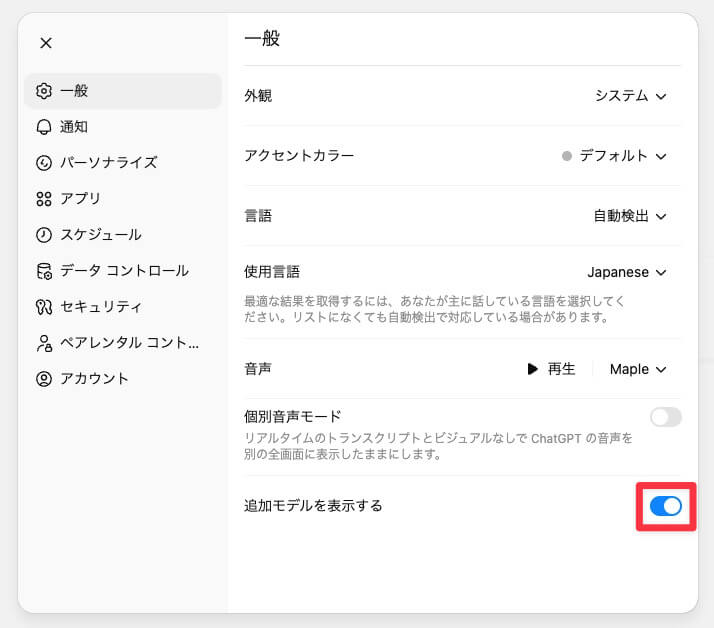The height and width of the screenshot is (628, 714).
Task: Open the 外観 システム dropdown
Action: [630, 96]
